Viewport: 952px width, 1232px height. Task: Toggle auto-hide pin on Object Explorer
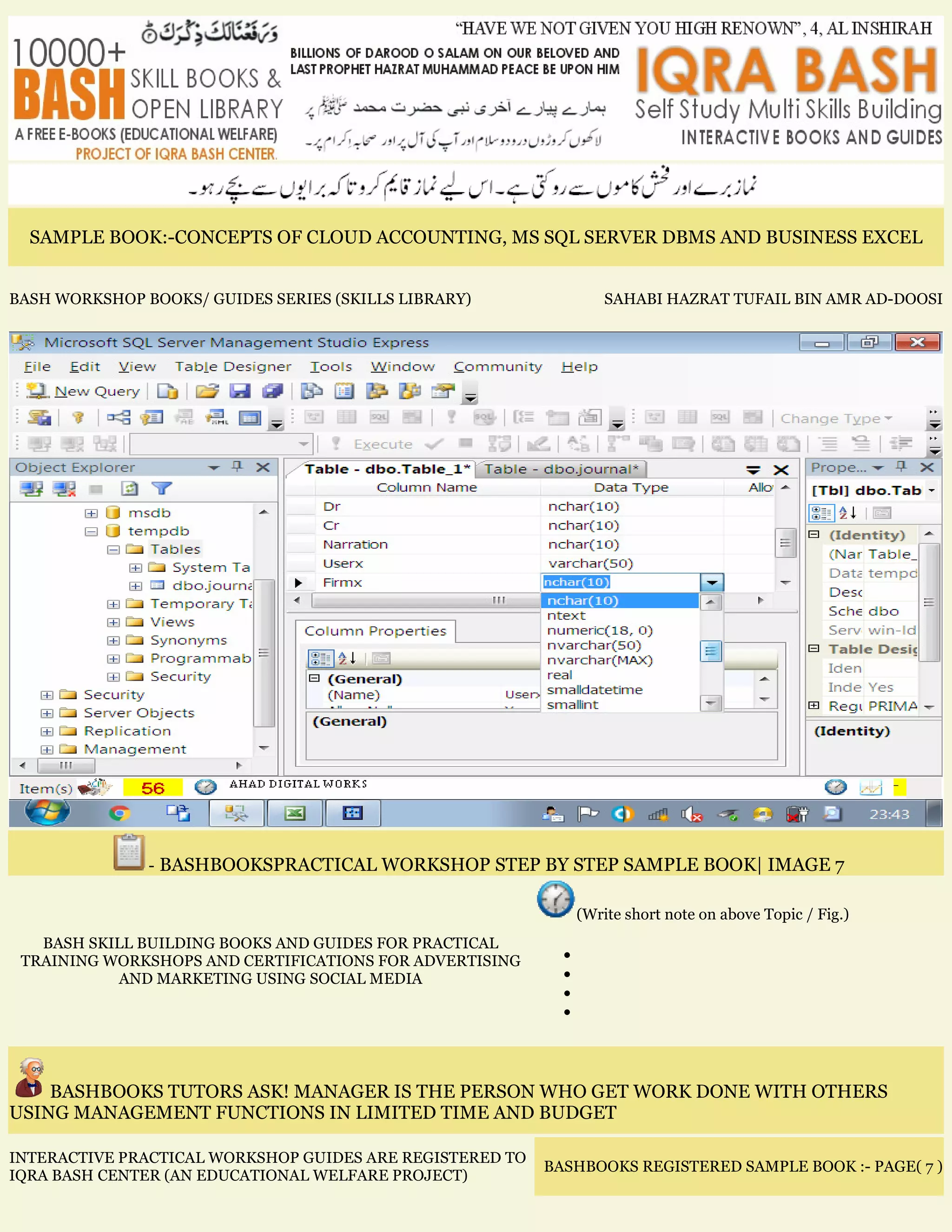(238, 466)
